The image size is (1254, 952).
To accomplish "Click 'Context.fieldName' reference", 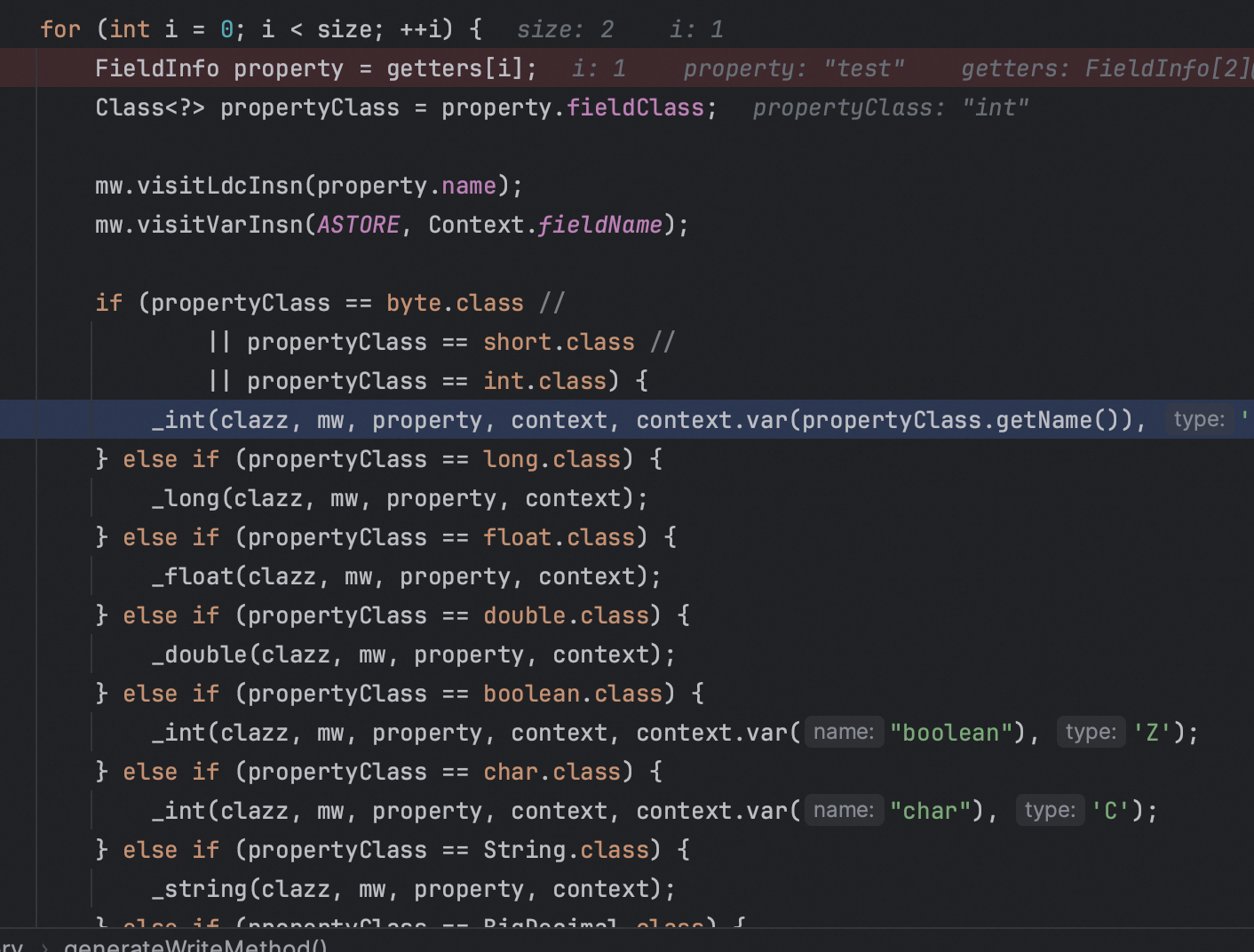I will 545,225.
